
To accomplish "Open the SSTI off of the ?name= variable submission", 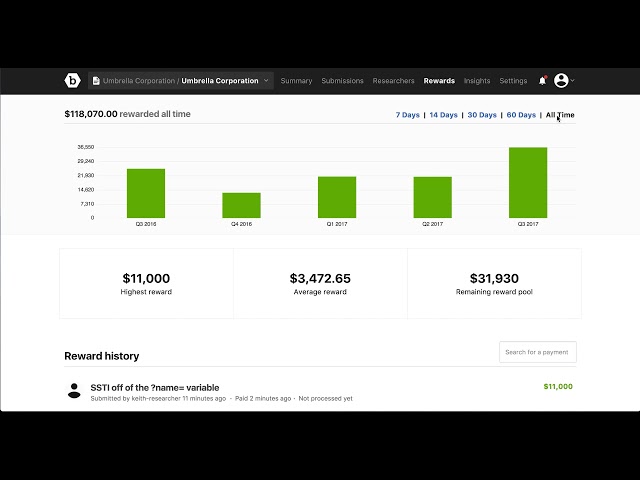I will [x=155, y=388].
